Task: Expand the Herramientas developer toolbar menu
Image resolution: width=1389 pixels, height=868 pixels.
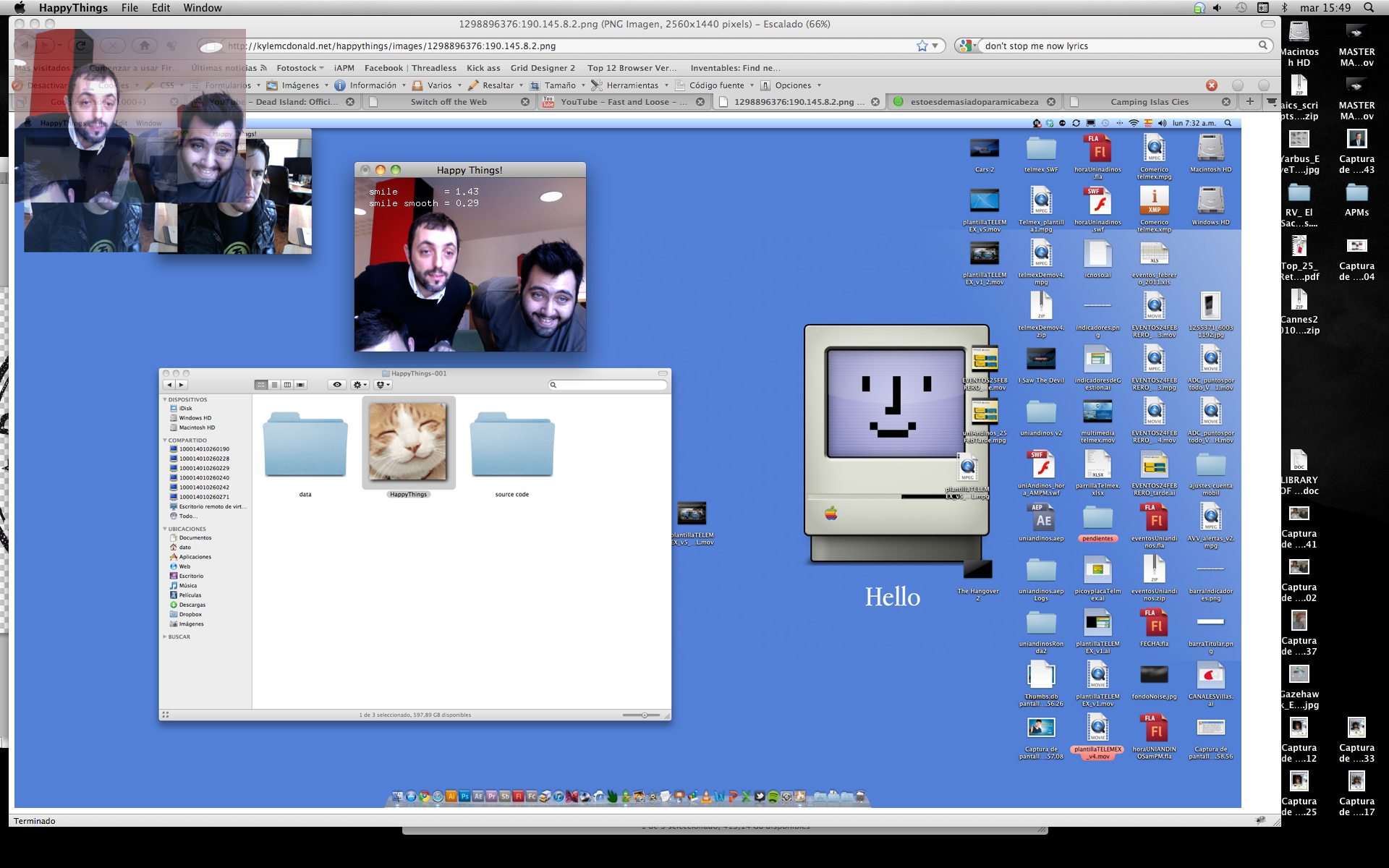Action: [x=632, y=85]
